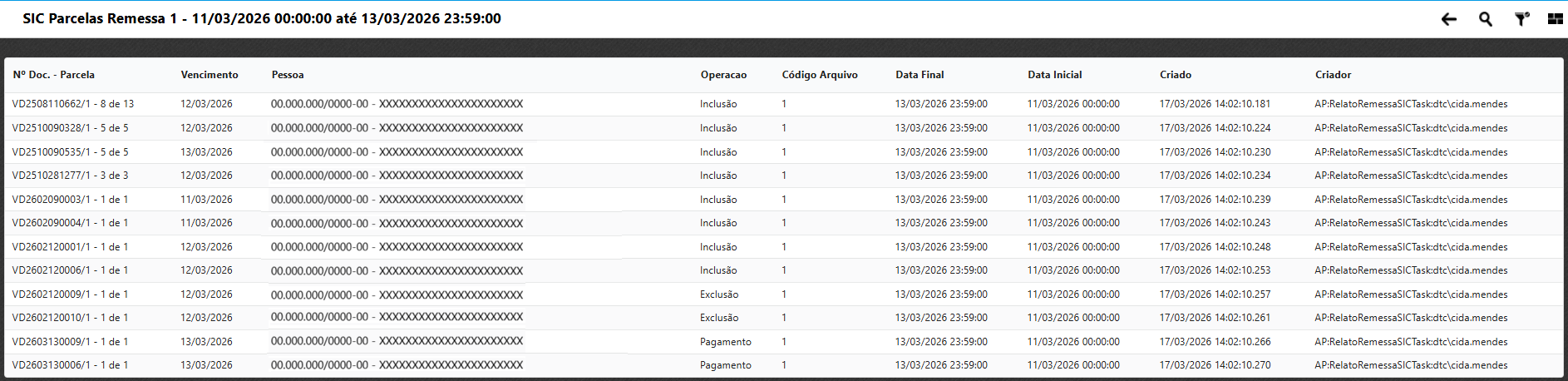The height and width of the screenshot is (381, 1568).
Task: Click the Exclusão cell for VD2602120009/1
Action: coord(718,294)
